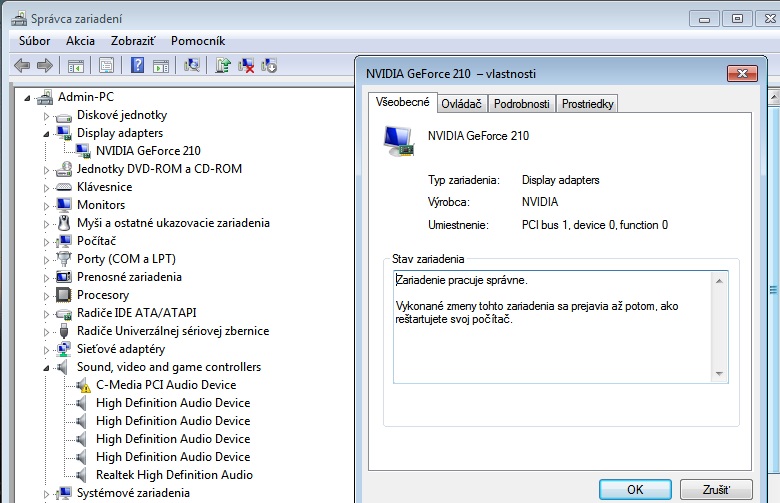Click the disable device down-arrow icon

269,65
